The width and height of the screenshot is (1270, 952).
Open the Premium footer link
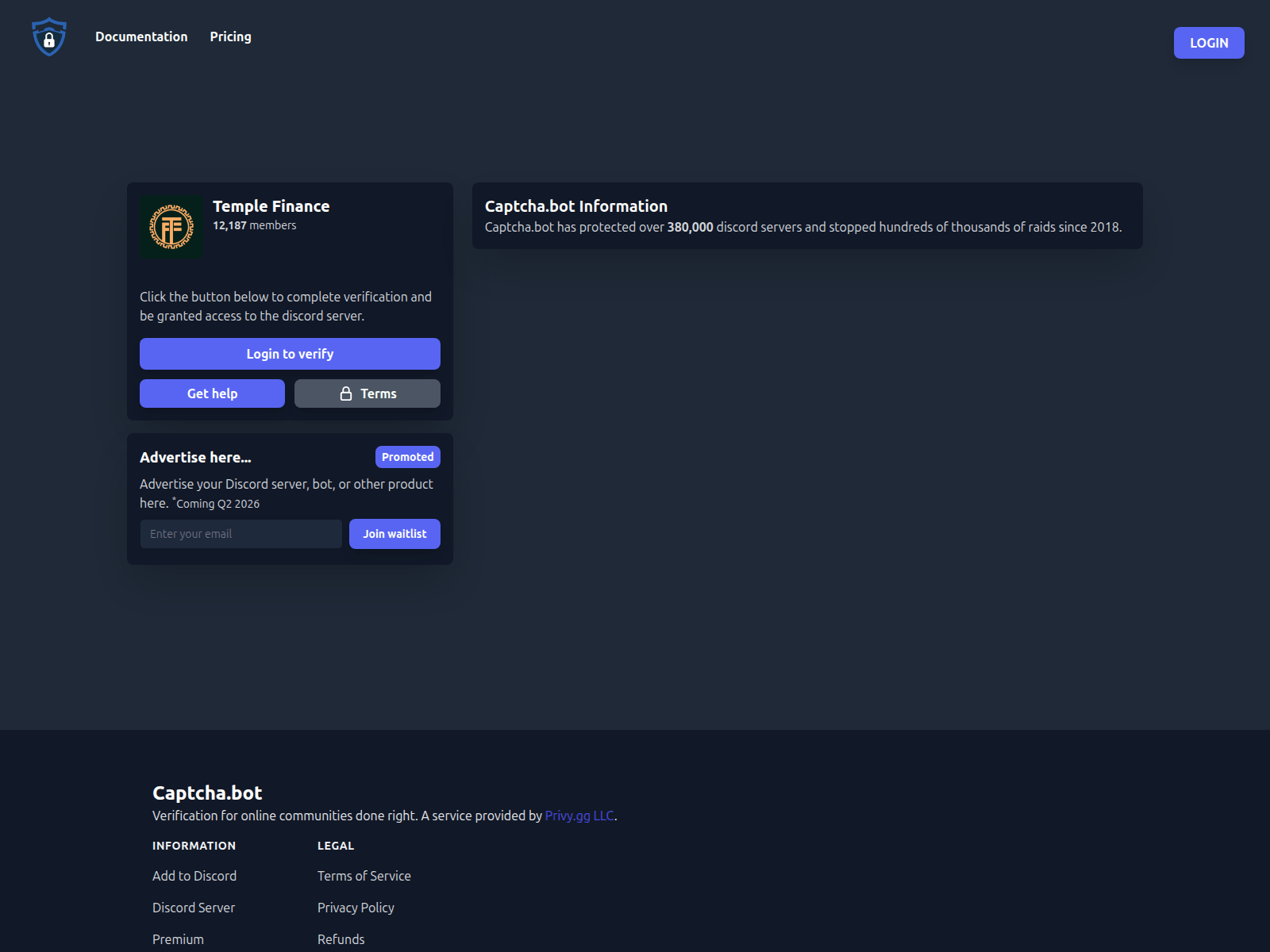[178, 939]
